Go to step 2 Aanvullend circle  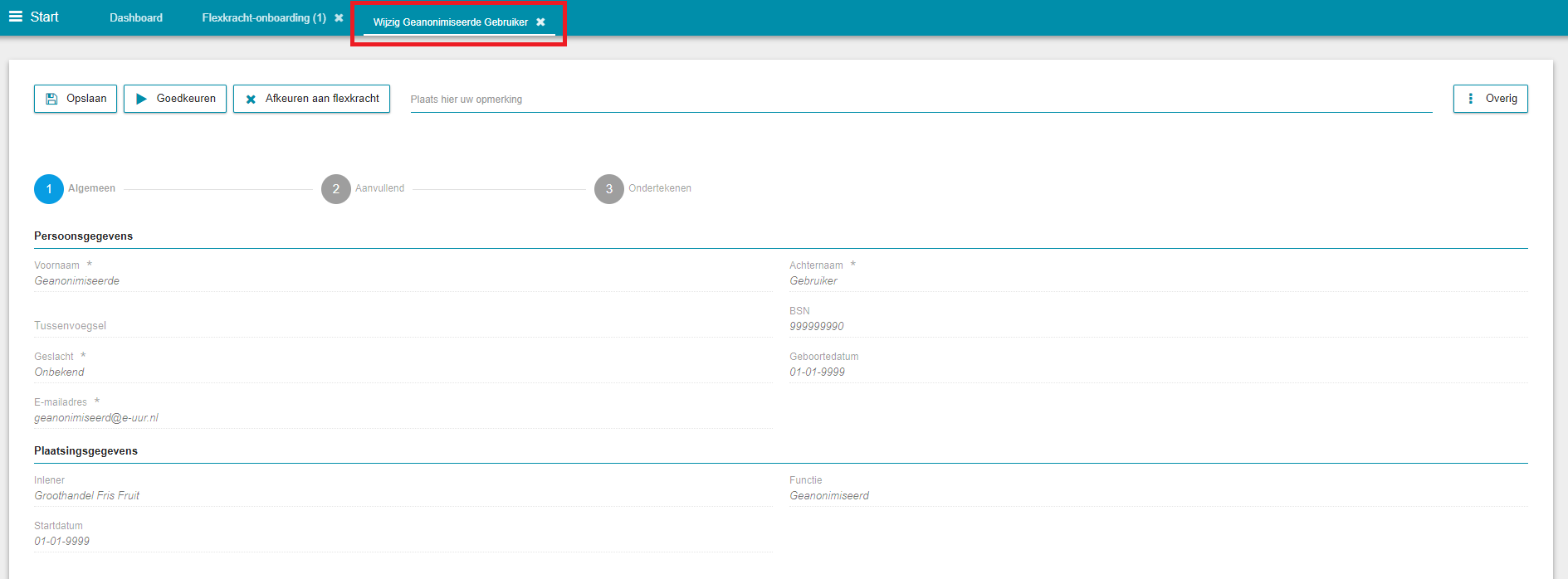coord(336,189)
